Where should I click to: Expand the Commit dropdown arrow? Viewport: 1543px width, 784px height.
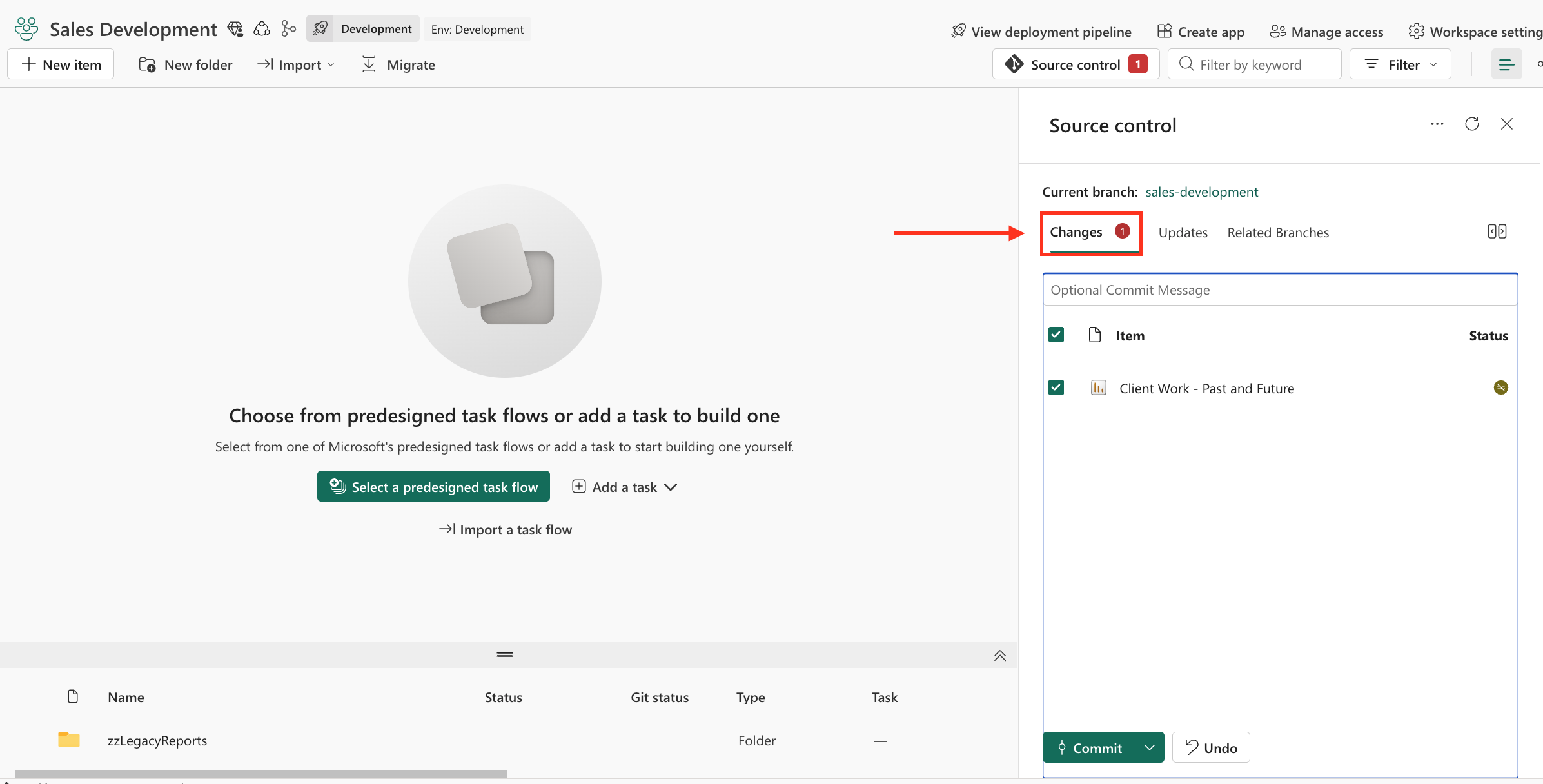coord(1149,748)
